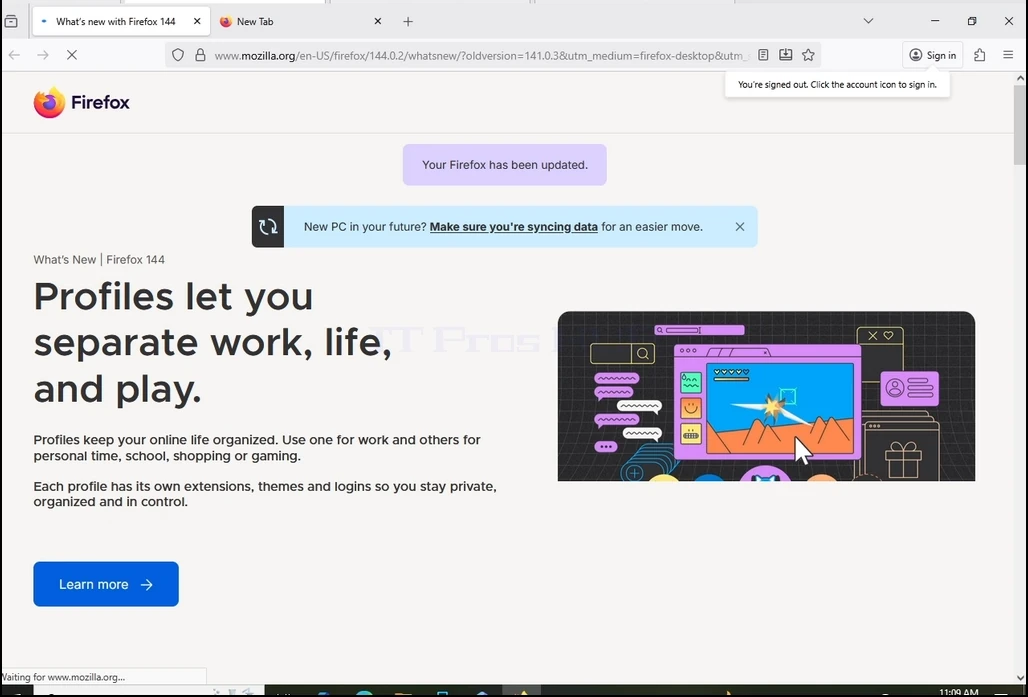Click the Your Firefox has been updated notice
The image size is (1028, 697).
[505, 165]
